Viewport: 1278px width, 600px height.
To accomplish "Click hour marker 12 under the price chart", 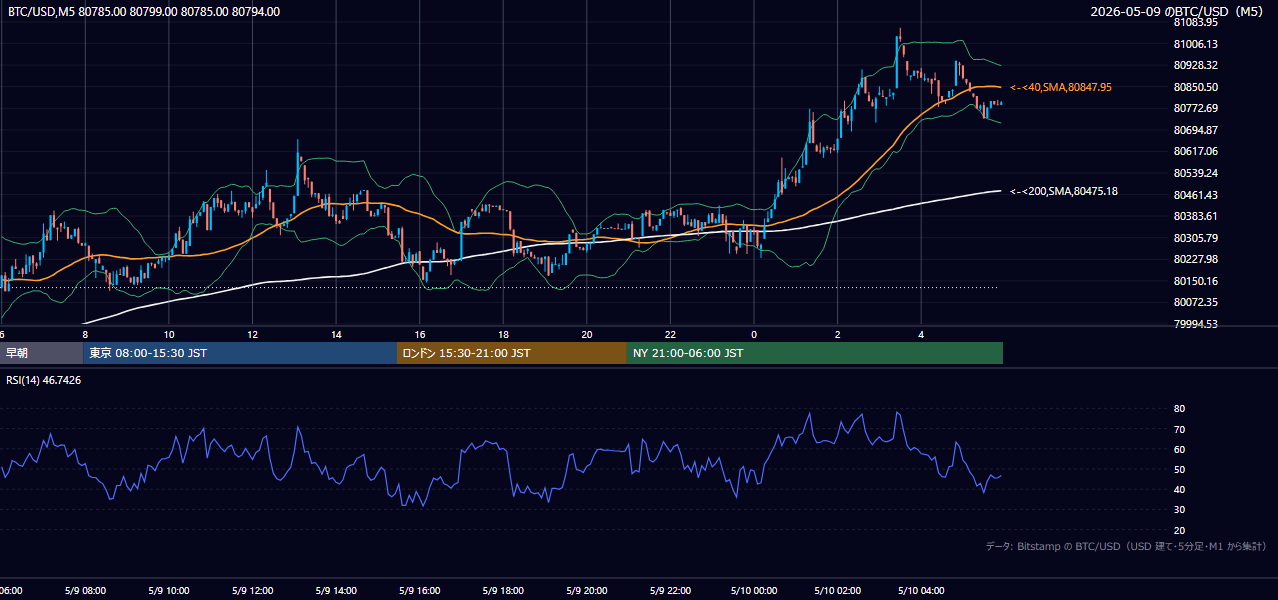I will pos(253,334).
